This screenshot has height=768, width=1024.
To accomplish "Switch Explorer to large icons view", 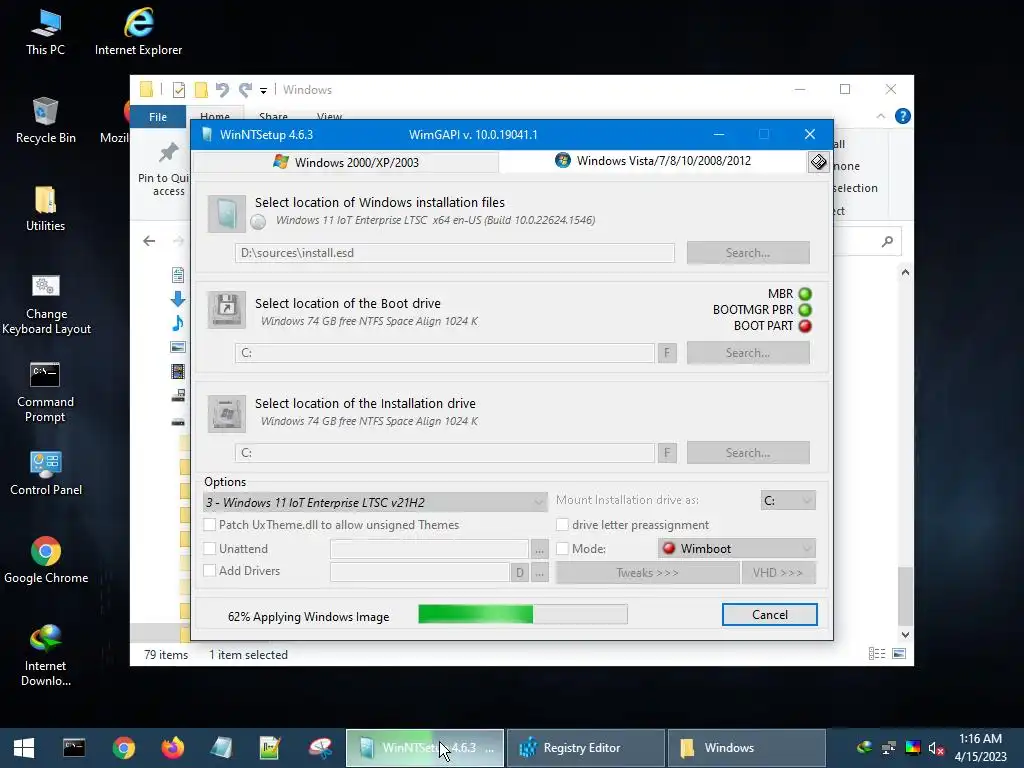I will tap(899, 654).
